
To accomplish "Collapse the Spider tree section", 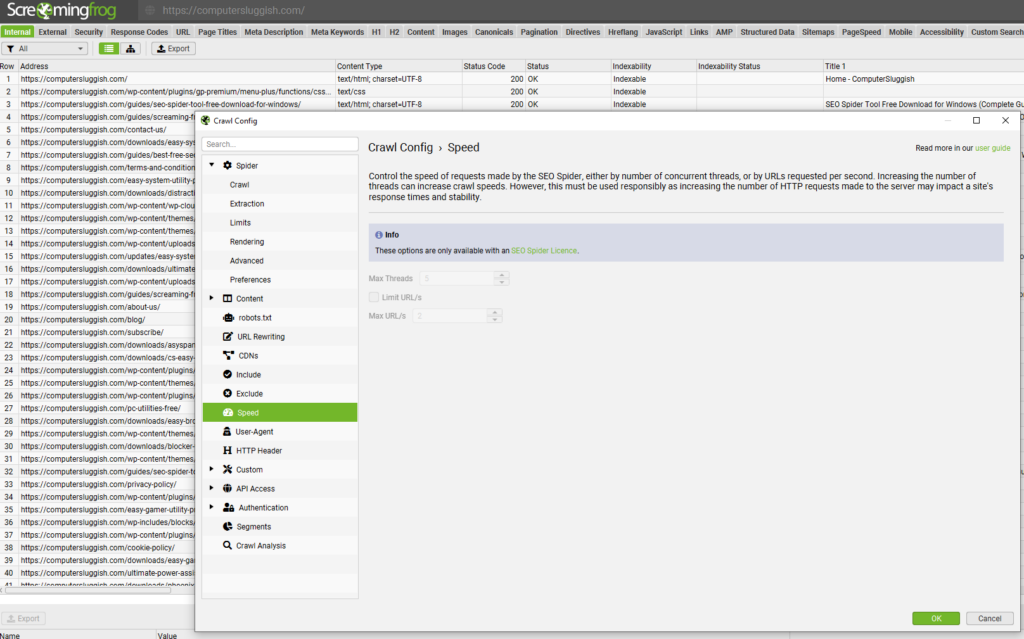I will 212,165.
